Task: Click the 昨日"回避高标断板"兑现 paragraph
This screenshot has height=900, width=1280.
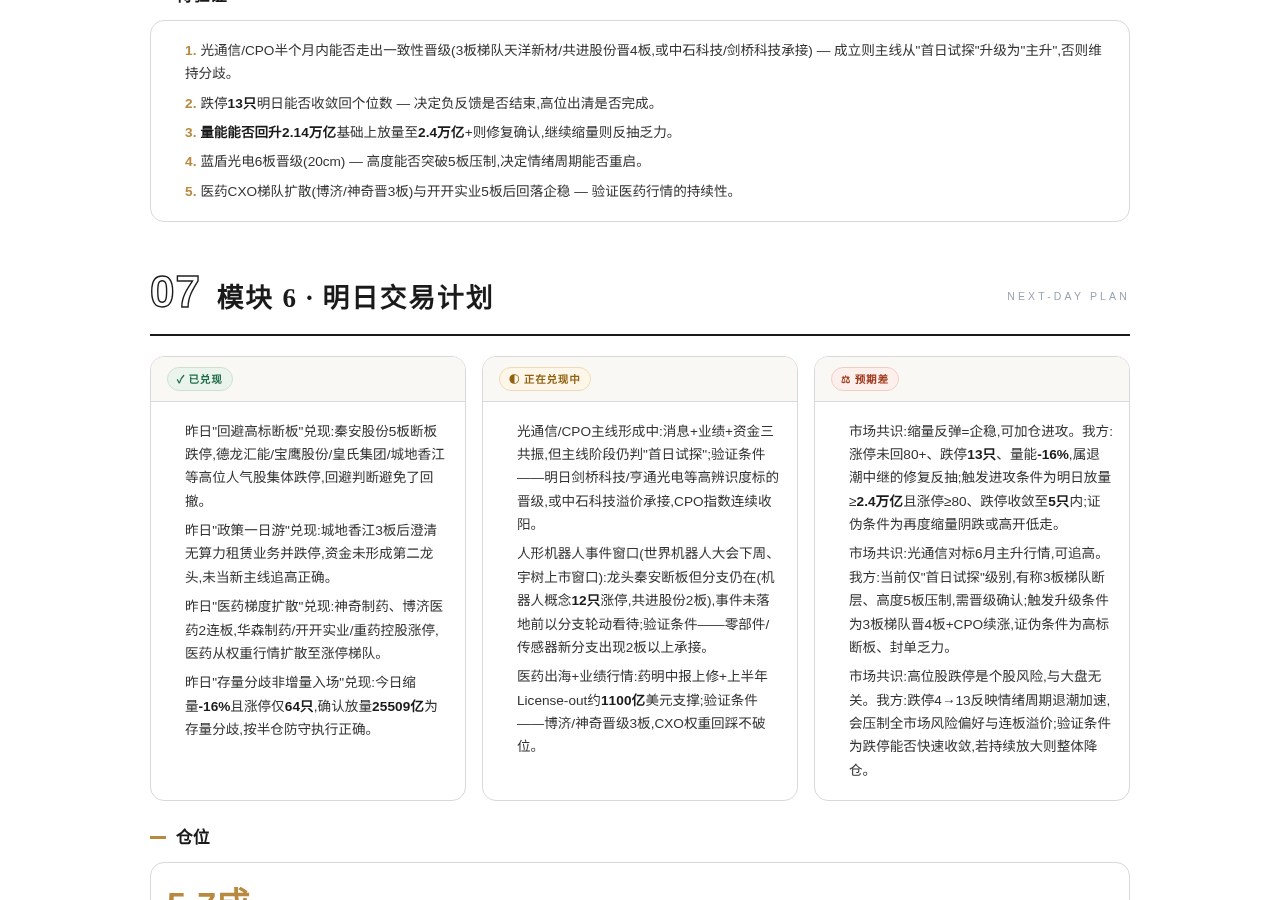Action: pyautogui.click(x=315, y=466)
